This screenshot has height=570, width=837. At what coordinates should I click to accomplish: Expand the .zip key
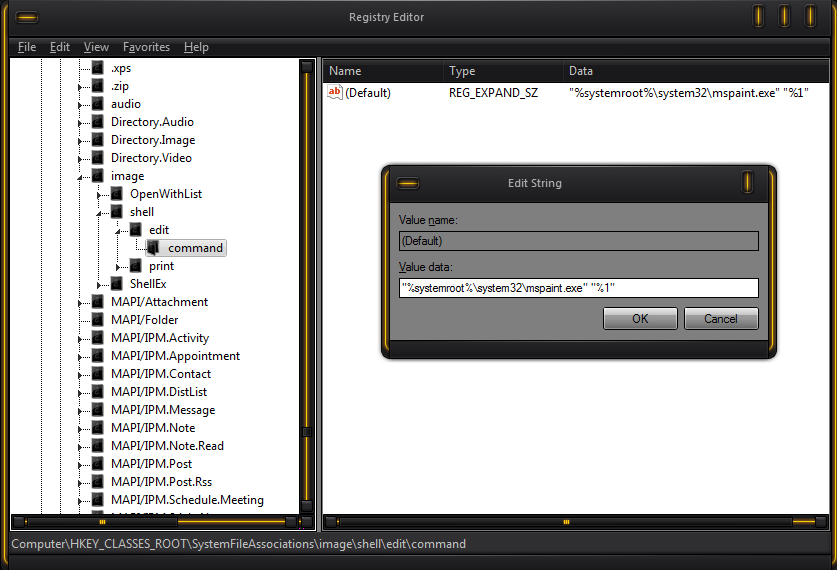tap(80, 87)
